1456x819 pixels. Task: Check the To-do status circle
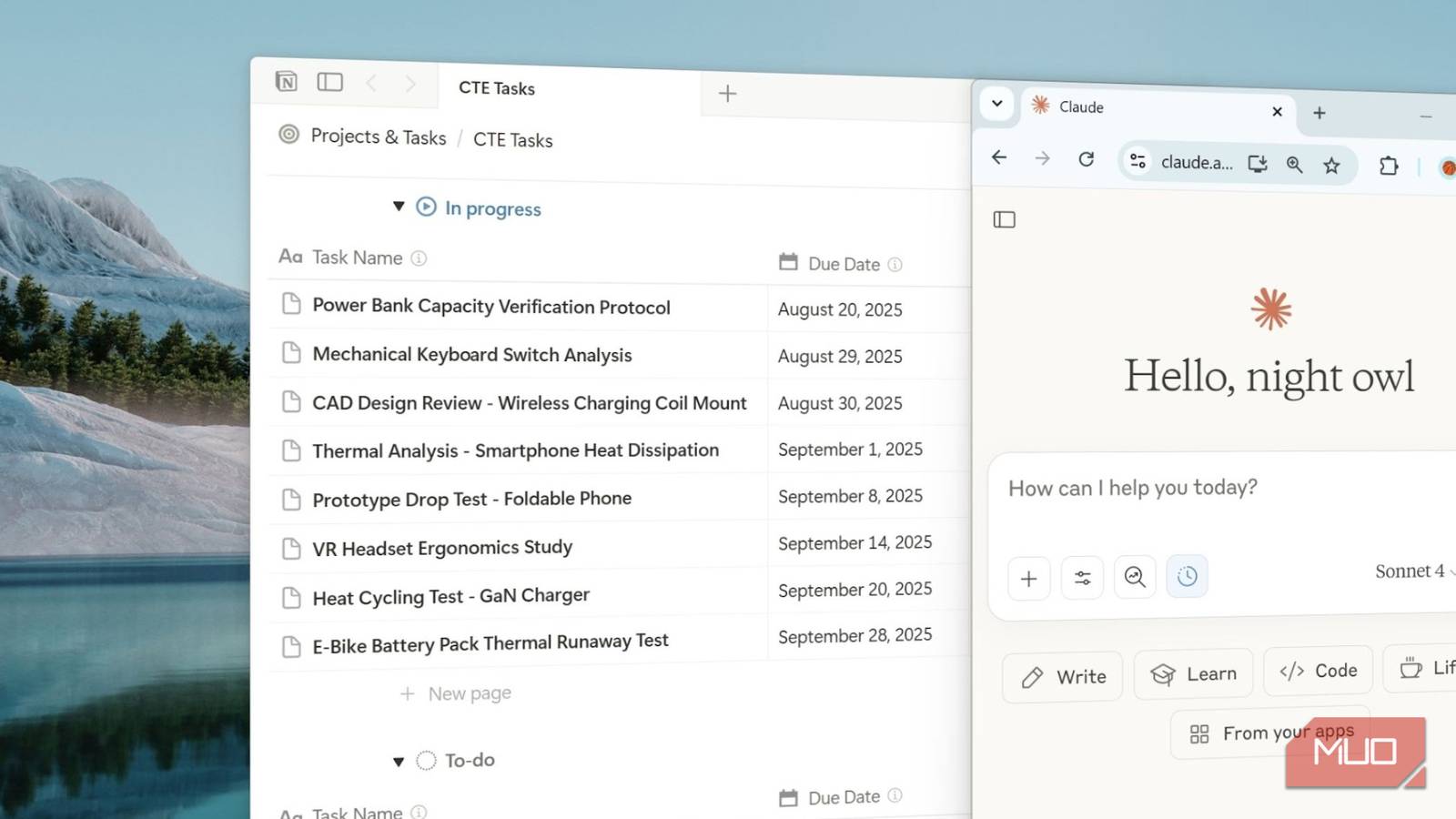tap(425, 760)
